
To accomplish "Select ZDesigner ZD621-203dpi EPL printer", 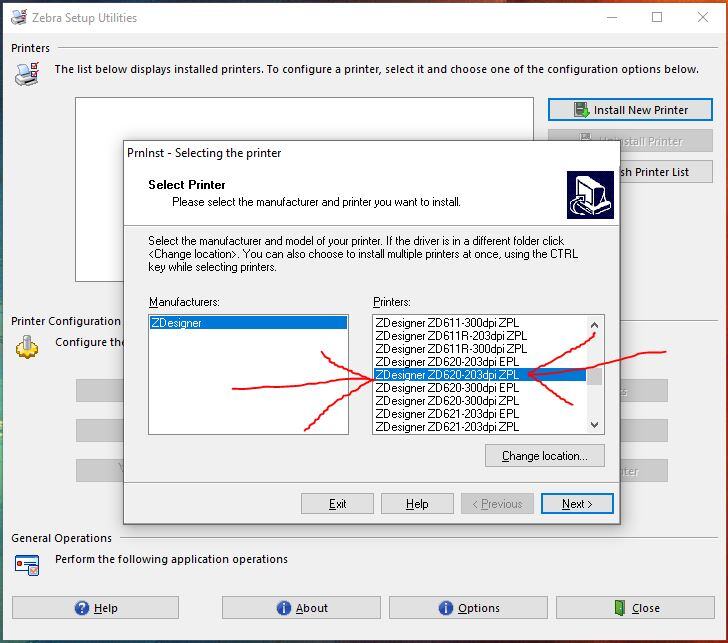I will [480, 414].
